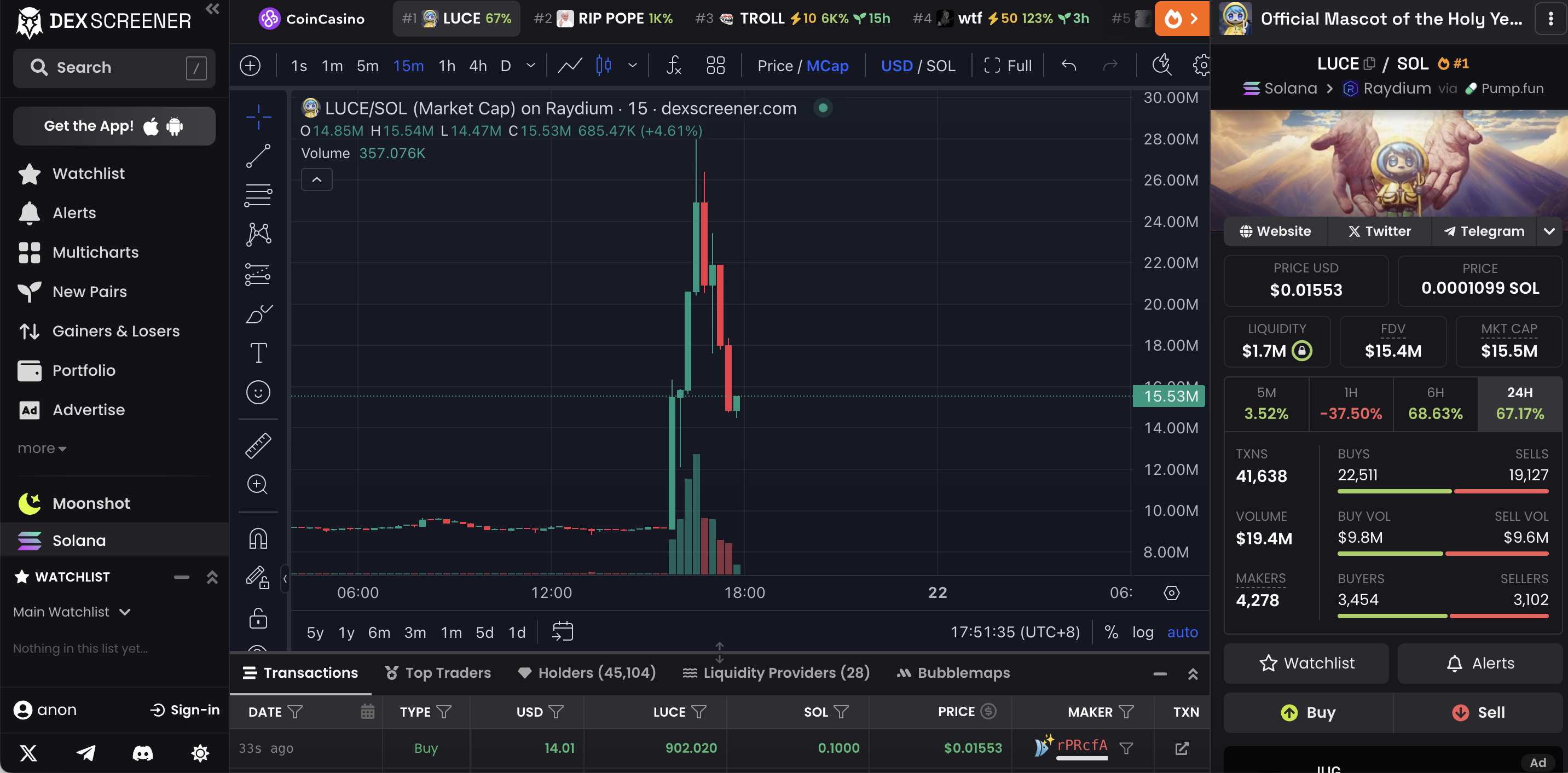The image size is (1568, 773).
Task: Select the ruler measure tool
Action: [x=259, y=445]
